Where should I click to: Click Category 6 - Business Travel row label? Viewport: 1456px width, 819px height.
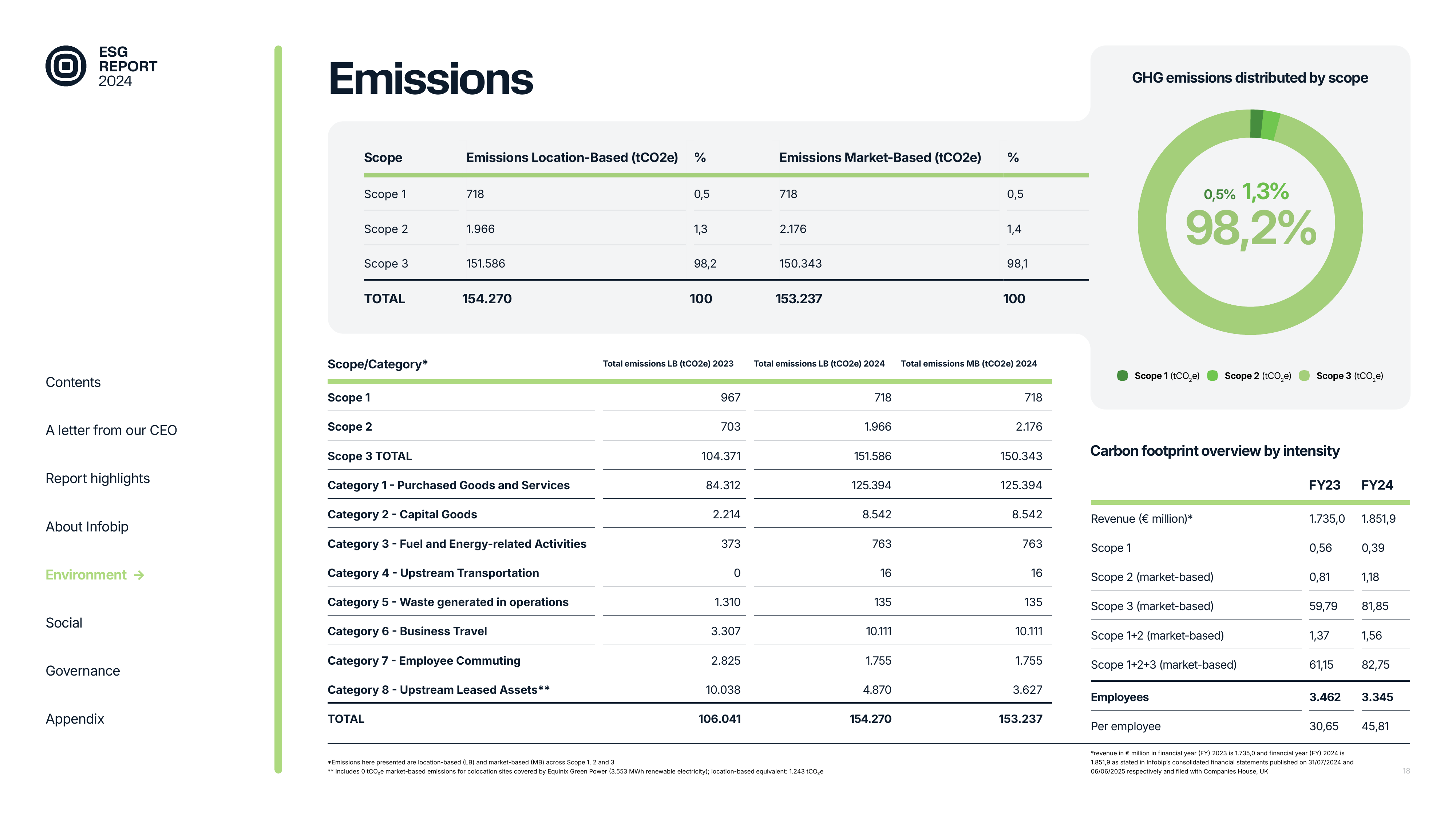(407, 631)
